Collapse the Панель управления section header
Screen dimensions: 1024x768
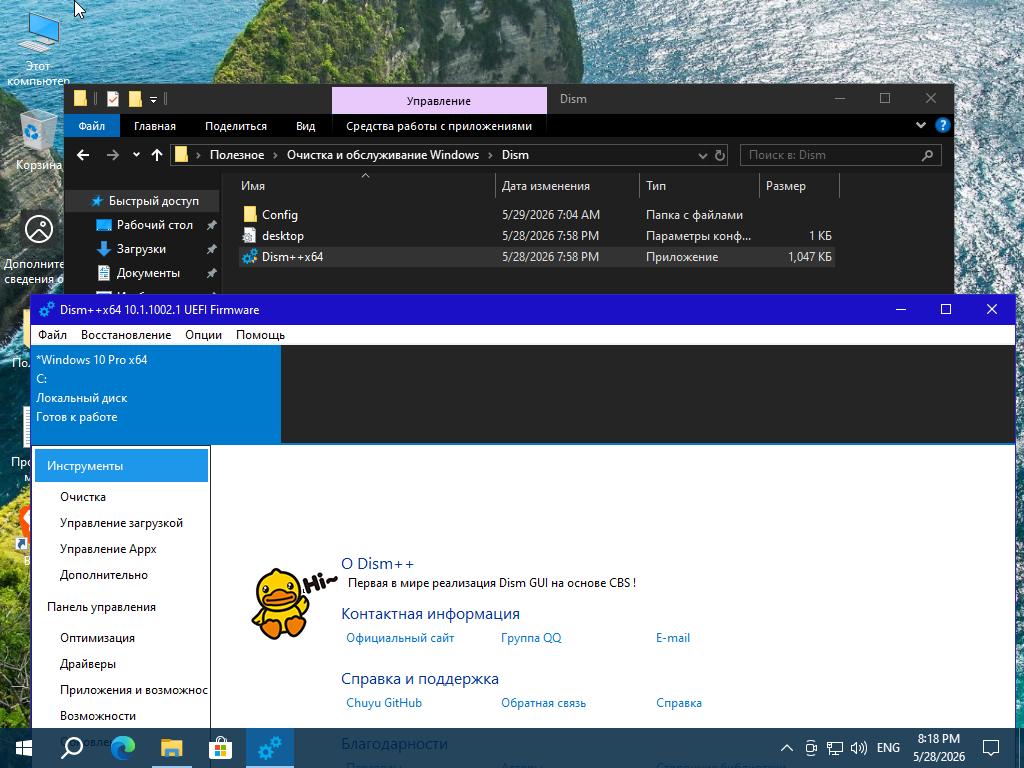[x=101, y=607]
